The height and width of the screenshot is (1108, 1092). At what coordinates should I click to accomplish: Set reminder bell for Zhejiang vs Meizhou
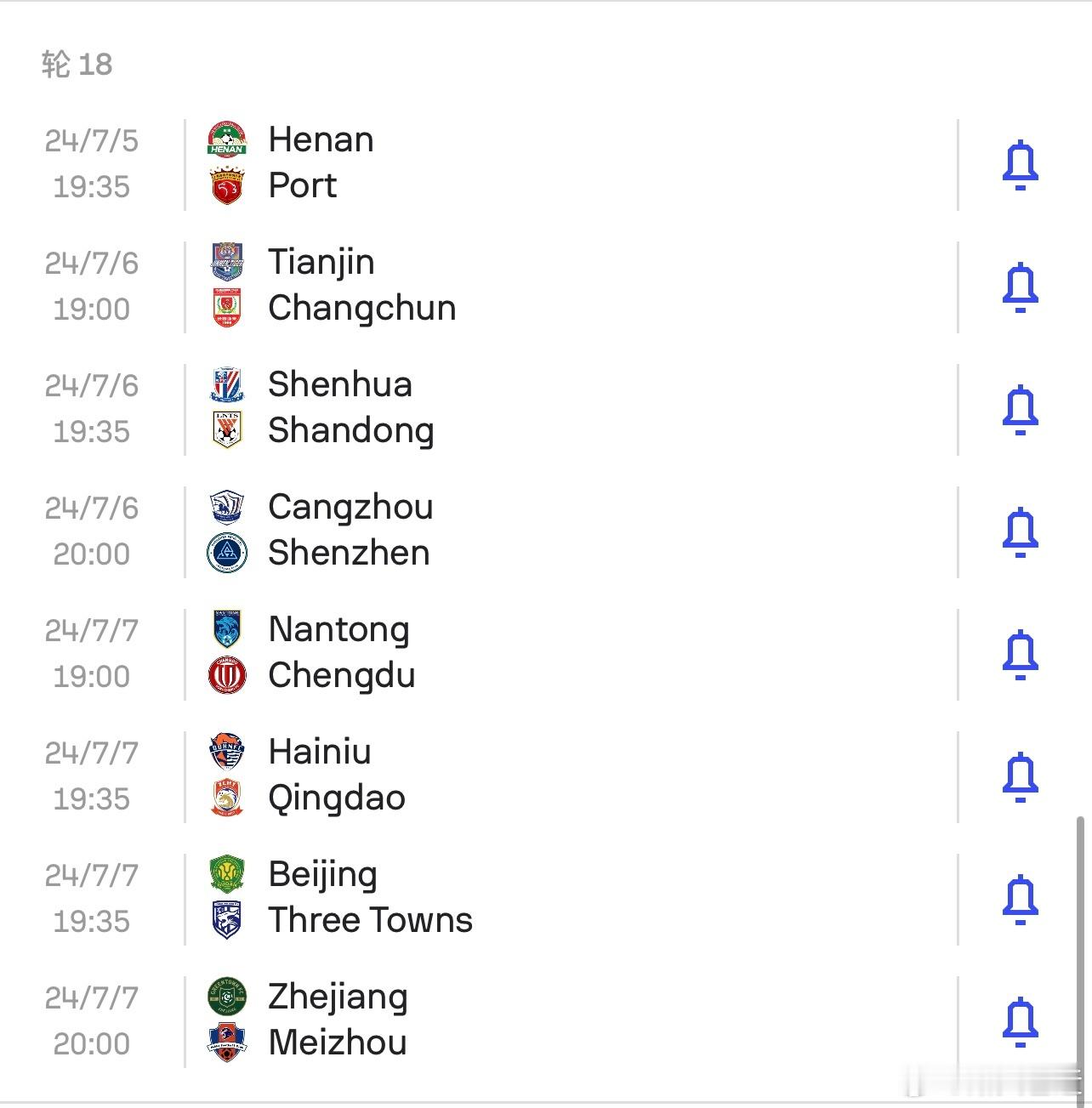[x=1020, y=1022]
